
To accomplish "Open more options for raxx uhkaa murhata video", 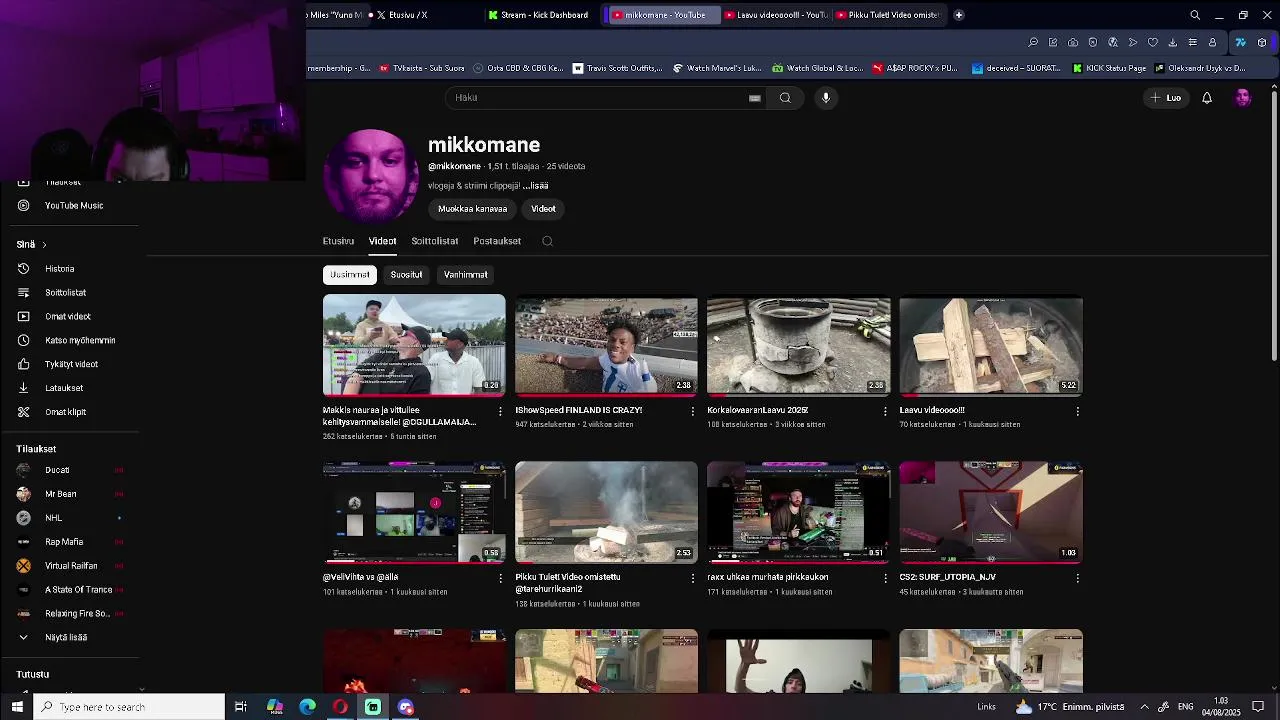I will tap(885, 578).
